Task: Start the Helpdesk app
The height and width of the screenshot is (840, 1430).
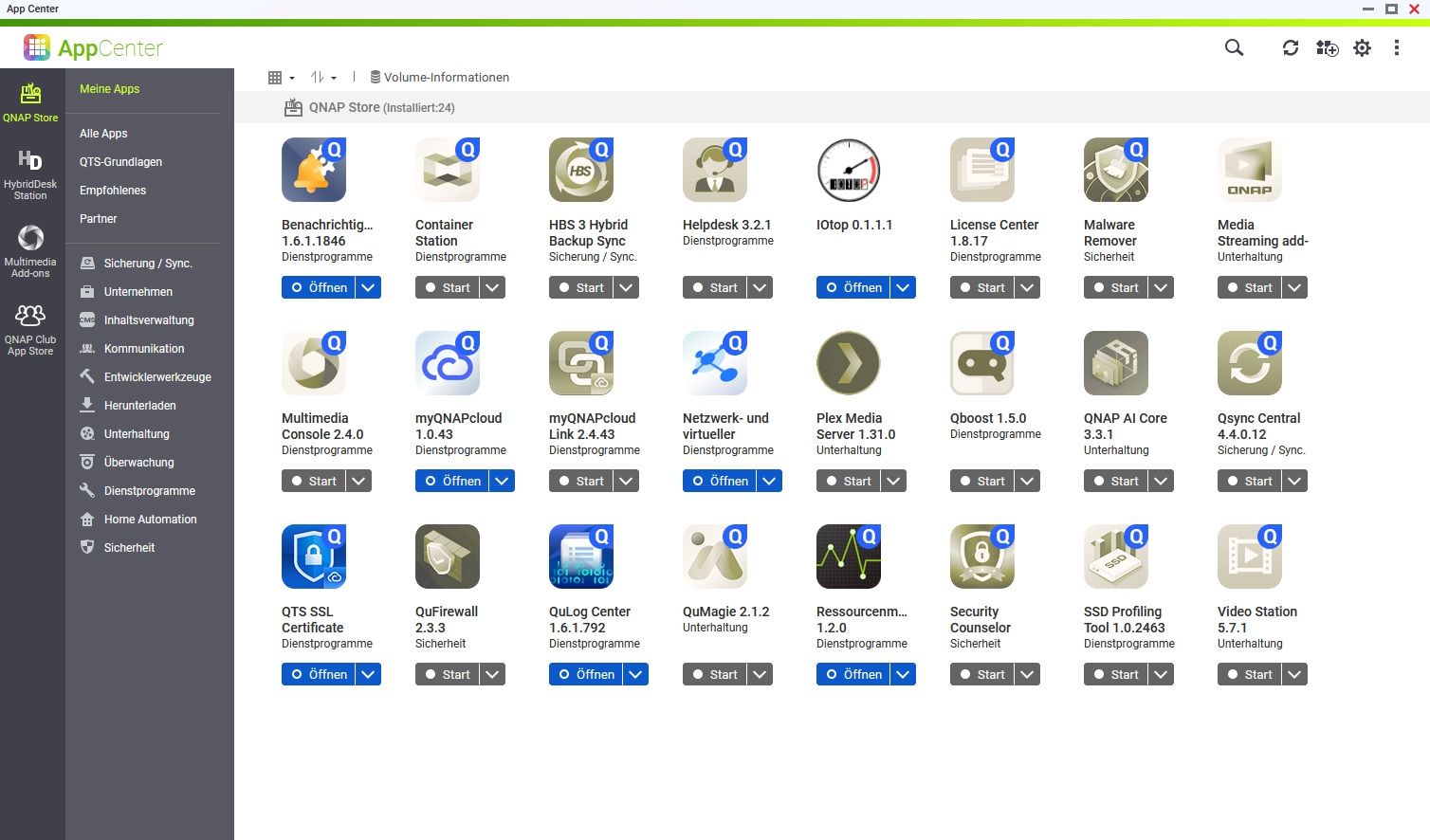Action: pos(714,287)
